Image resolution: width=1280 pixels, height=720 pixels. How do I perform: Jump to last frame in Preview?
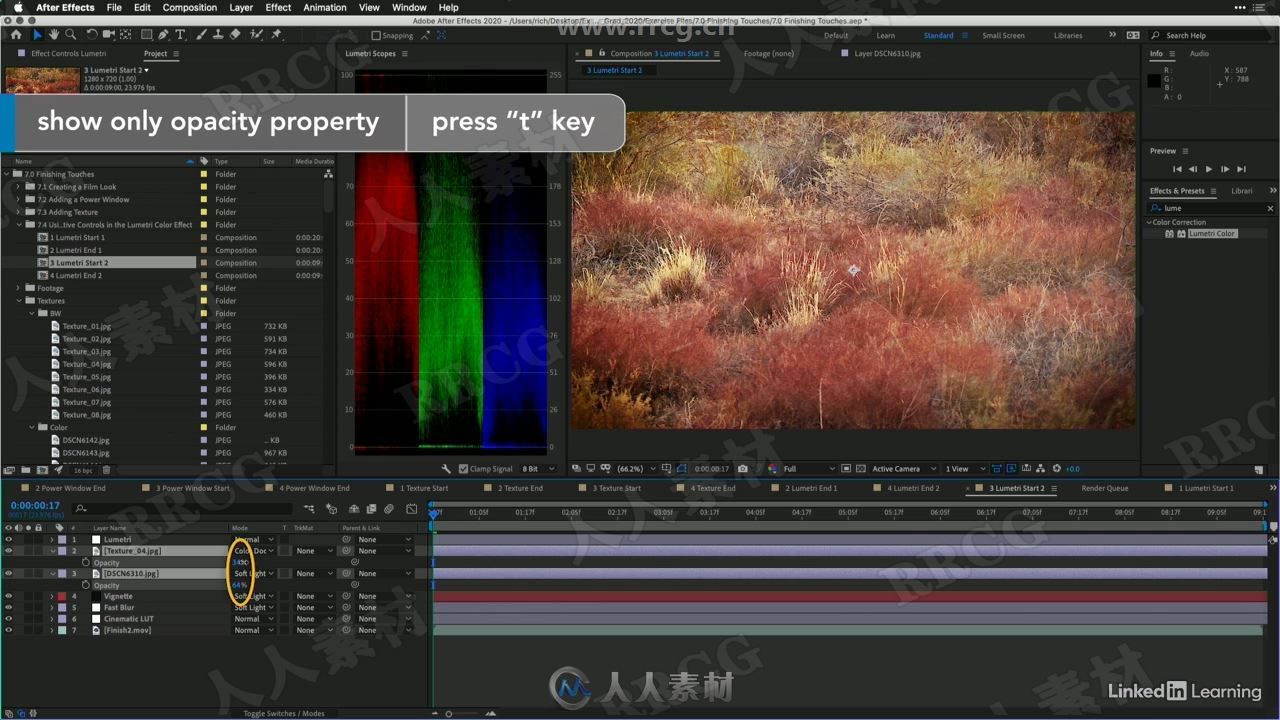(1241, 169)
